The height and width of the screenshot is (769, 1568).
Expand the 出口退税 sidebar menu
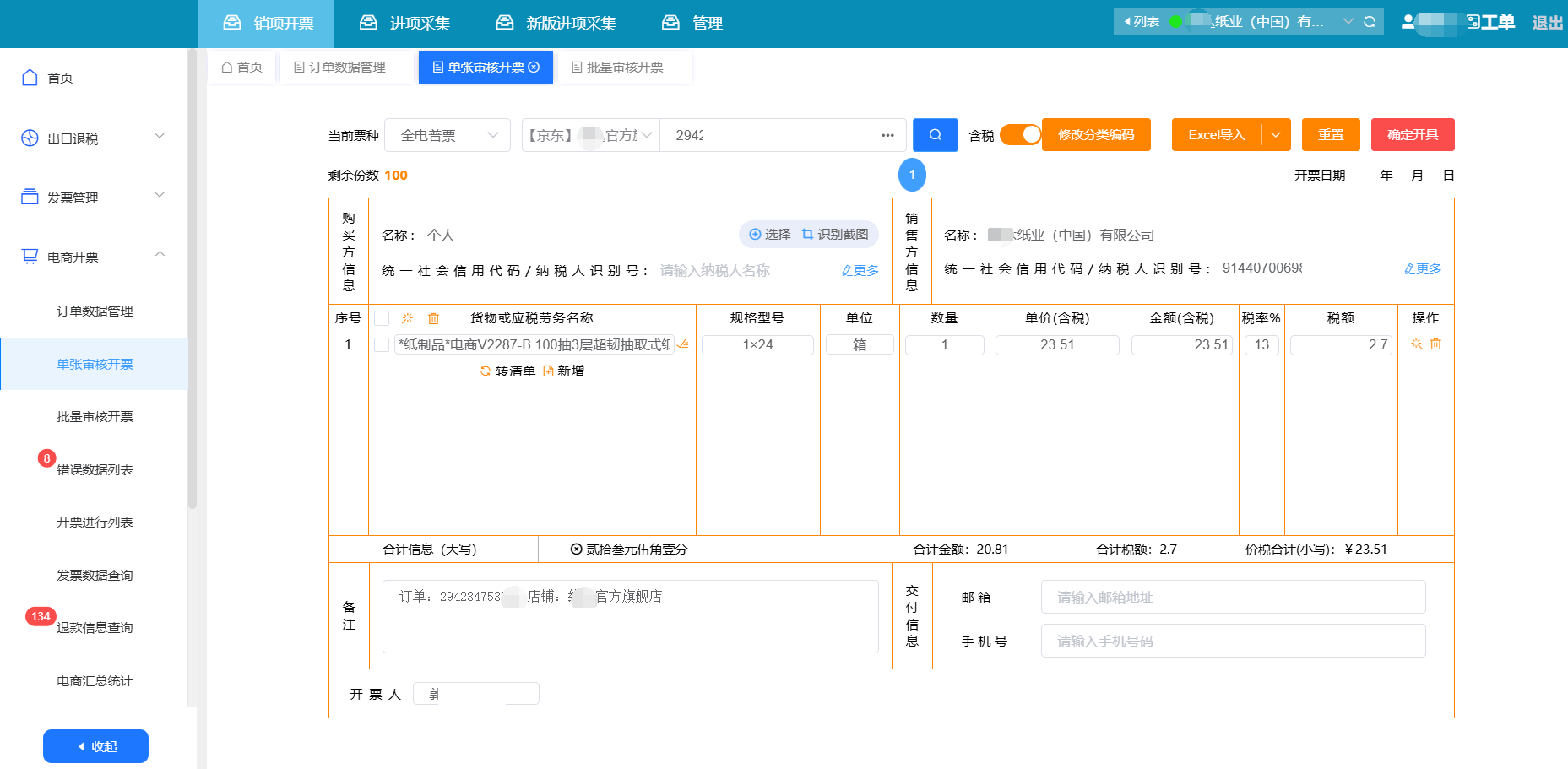click(160, 136)
